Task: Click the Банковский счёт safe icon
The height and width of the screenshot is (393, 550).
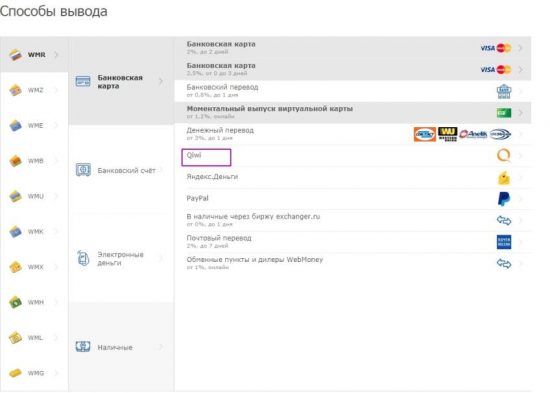Action: [x=83, y=170]
